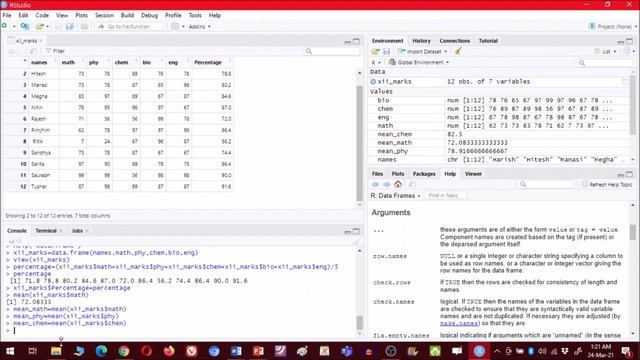Click the Filter button in data viewer

click(55, 51)
